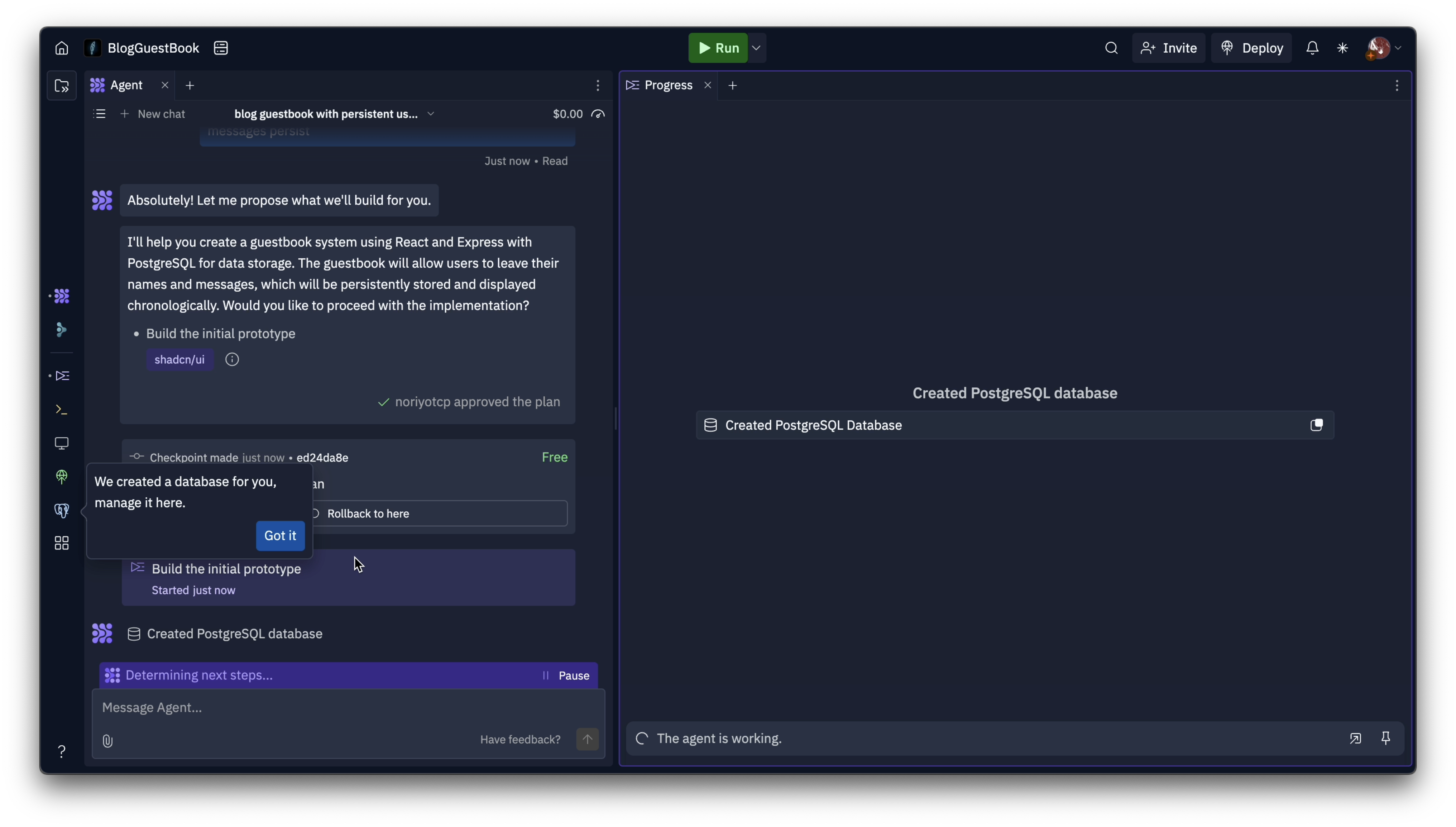Click the info icon beside shadcn/ui
Viewport: 1456px width, 827px height.
click(232, 359)
